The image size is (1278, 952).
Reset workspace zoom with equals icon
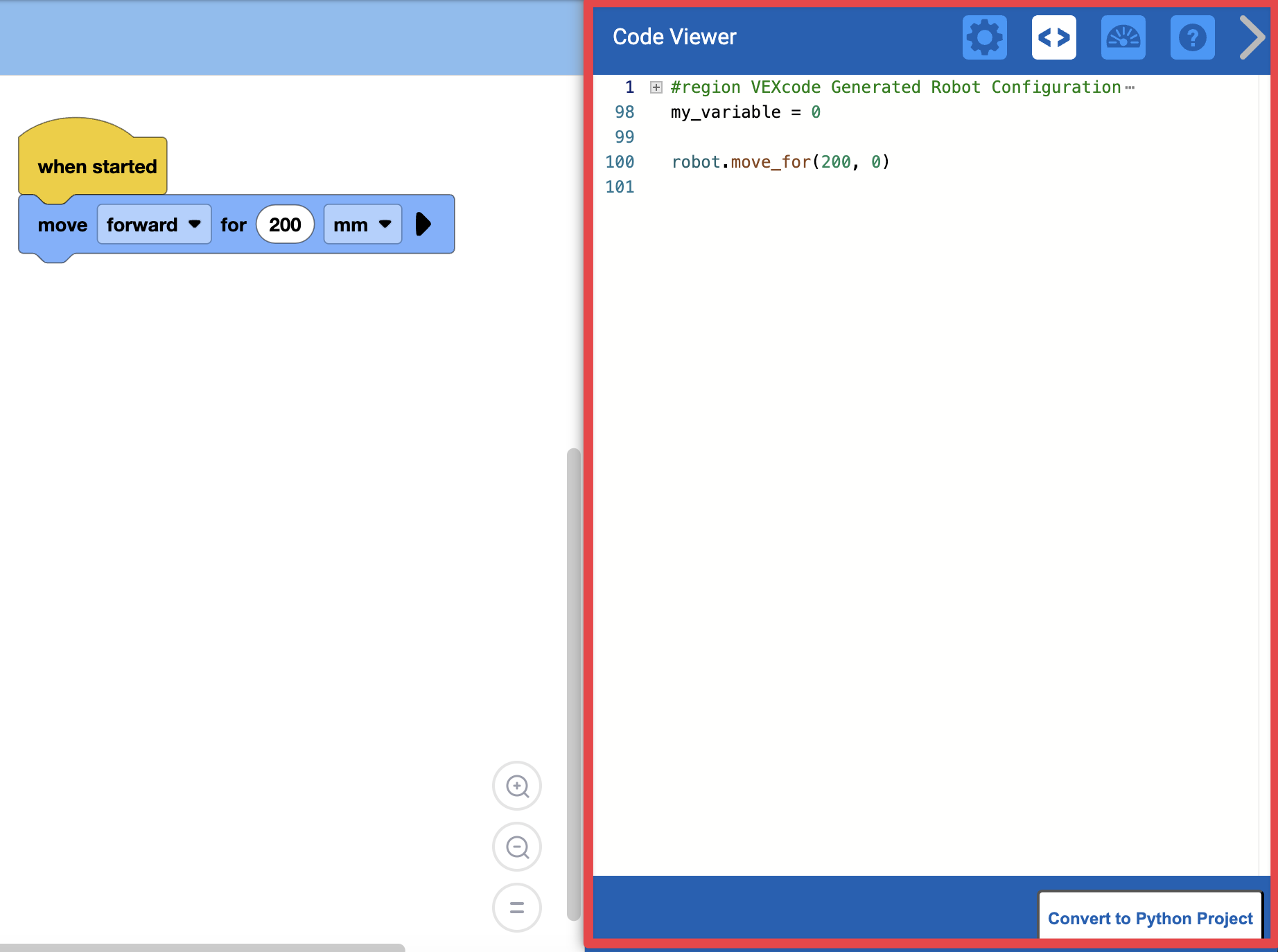pyautogui.click(x=516, y=908)
